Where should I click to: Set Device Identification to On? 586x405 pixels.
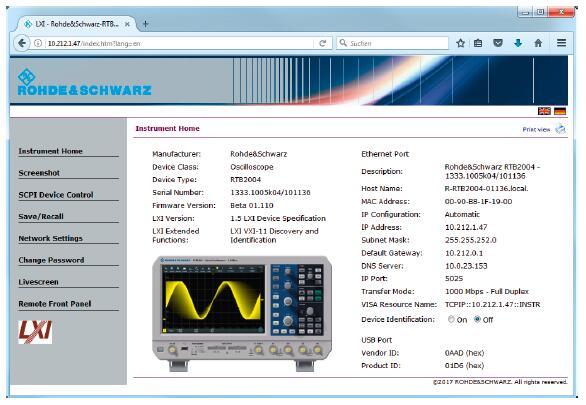451,319
